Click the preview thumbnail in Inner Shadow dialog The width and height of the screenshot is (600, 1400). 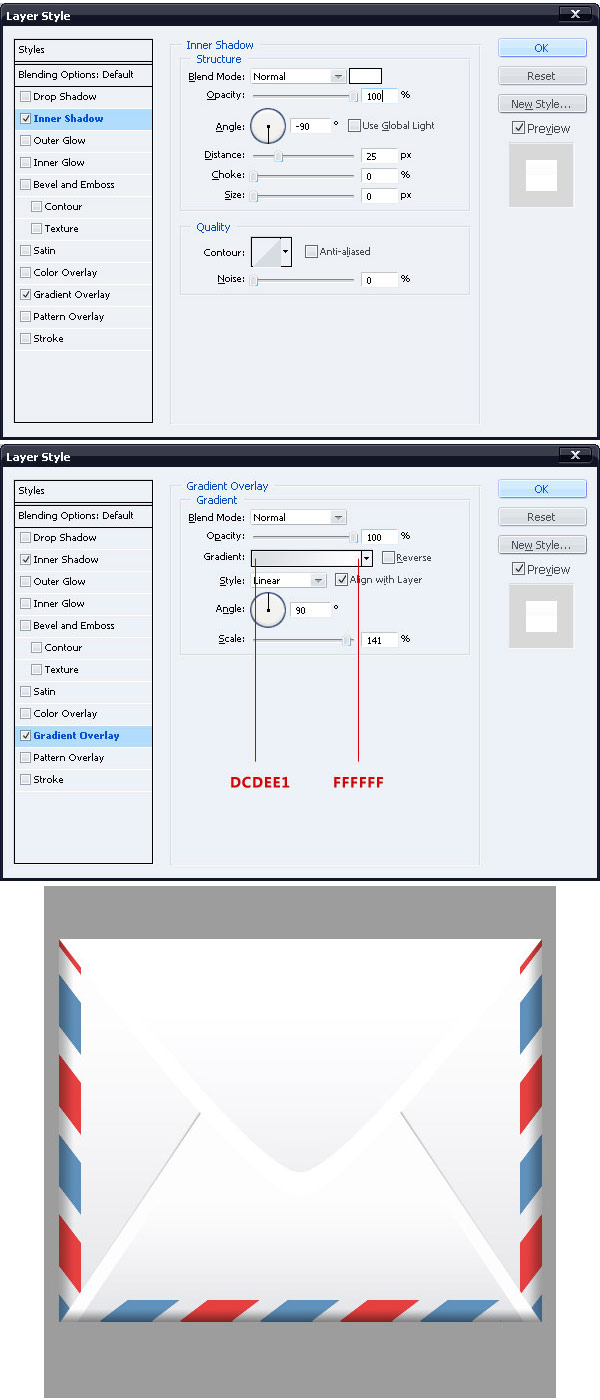(x=541, y=175)
